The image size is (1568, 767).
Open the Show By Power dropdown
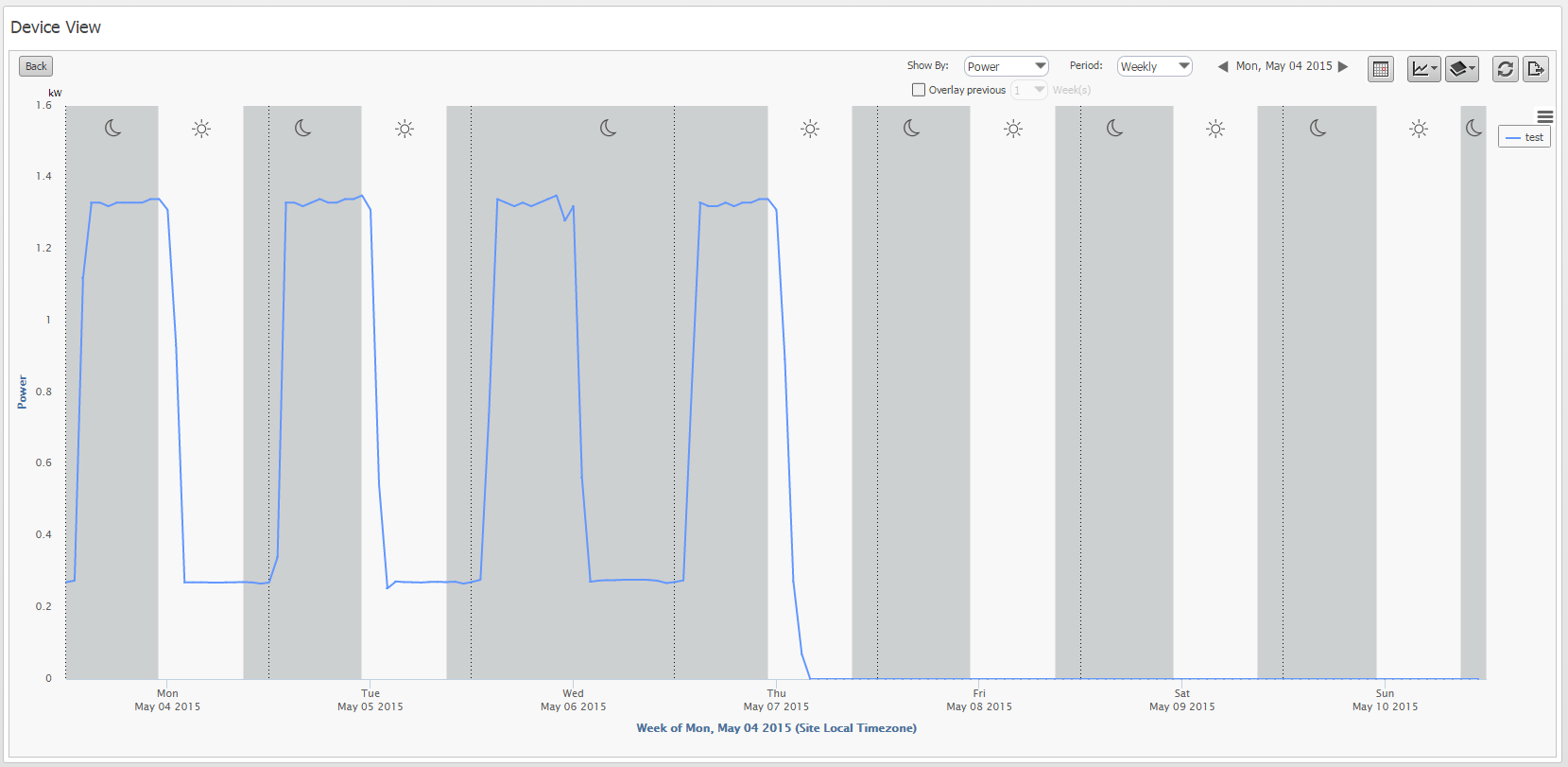click(x=1007, y=66)
